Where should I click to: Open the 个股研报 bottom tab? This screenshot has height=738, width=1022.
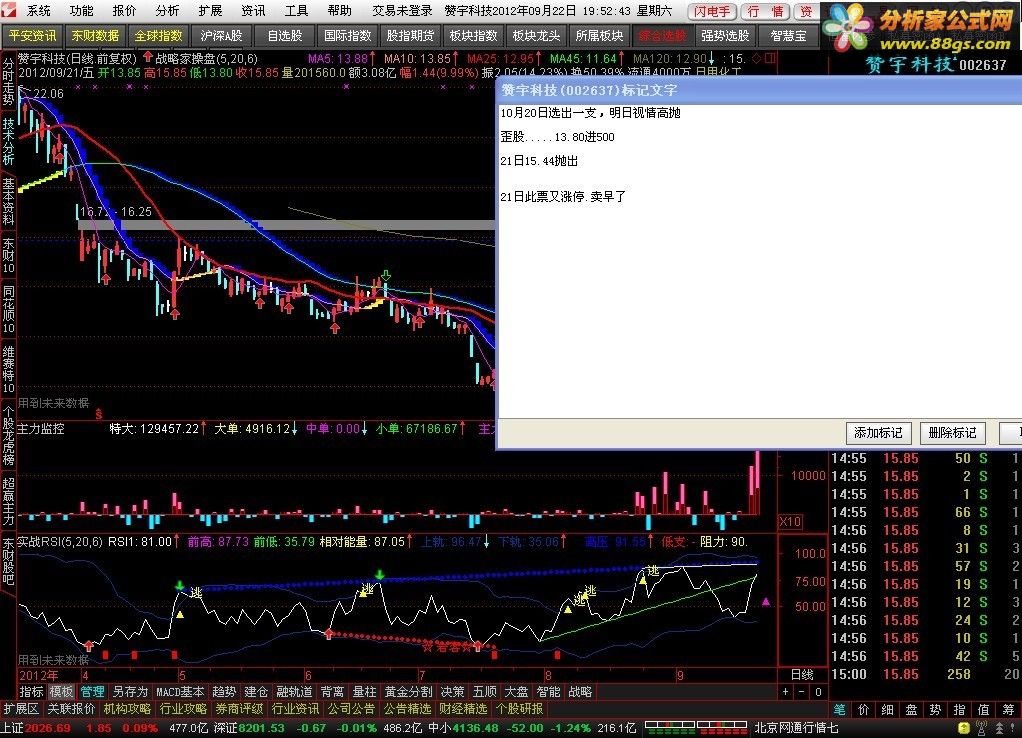(x=519, y=709)
